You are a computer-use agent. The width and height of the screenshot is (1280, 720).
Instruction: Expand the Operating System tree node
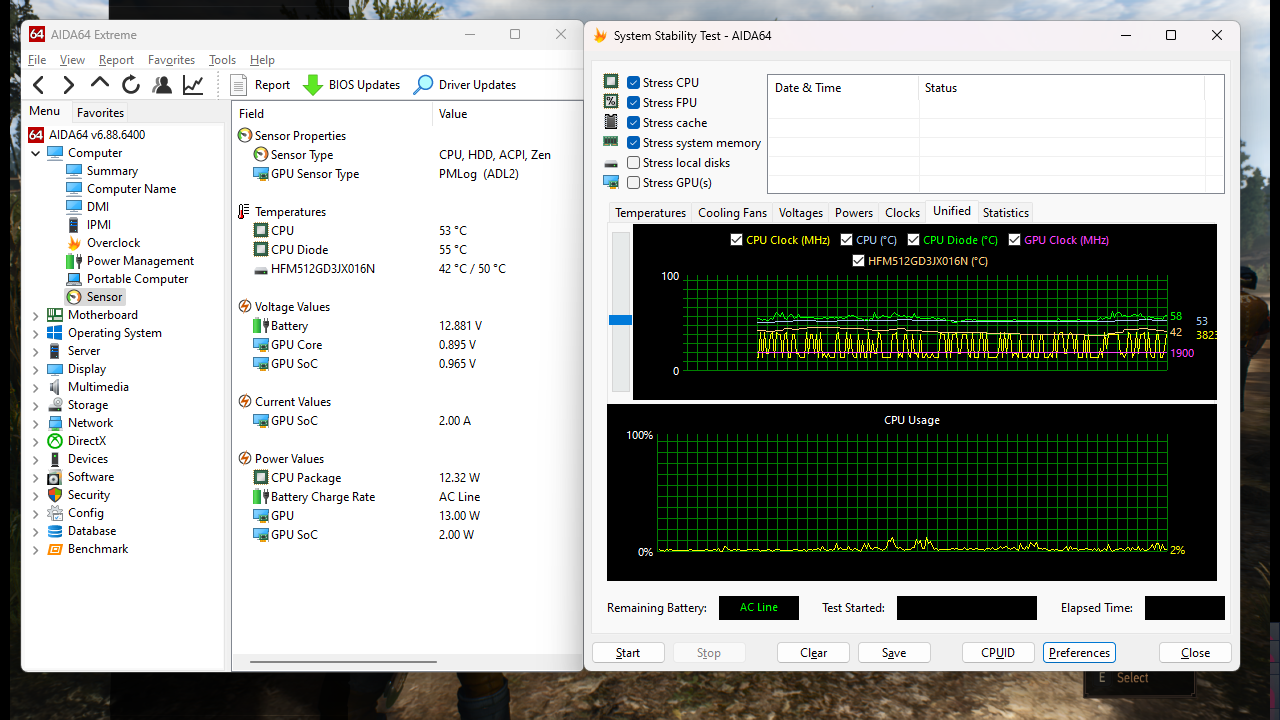pos(36,333)
